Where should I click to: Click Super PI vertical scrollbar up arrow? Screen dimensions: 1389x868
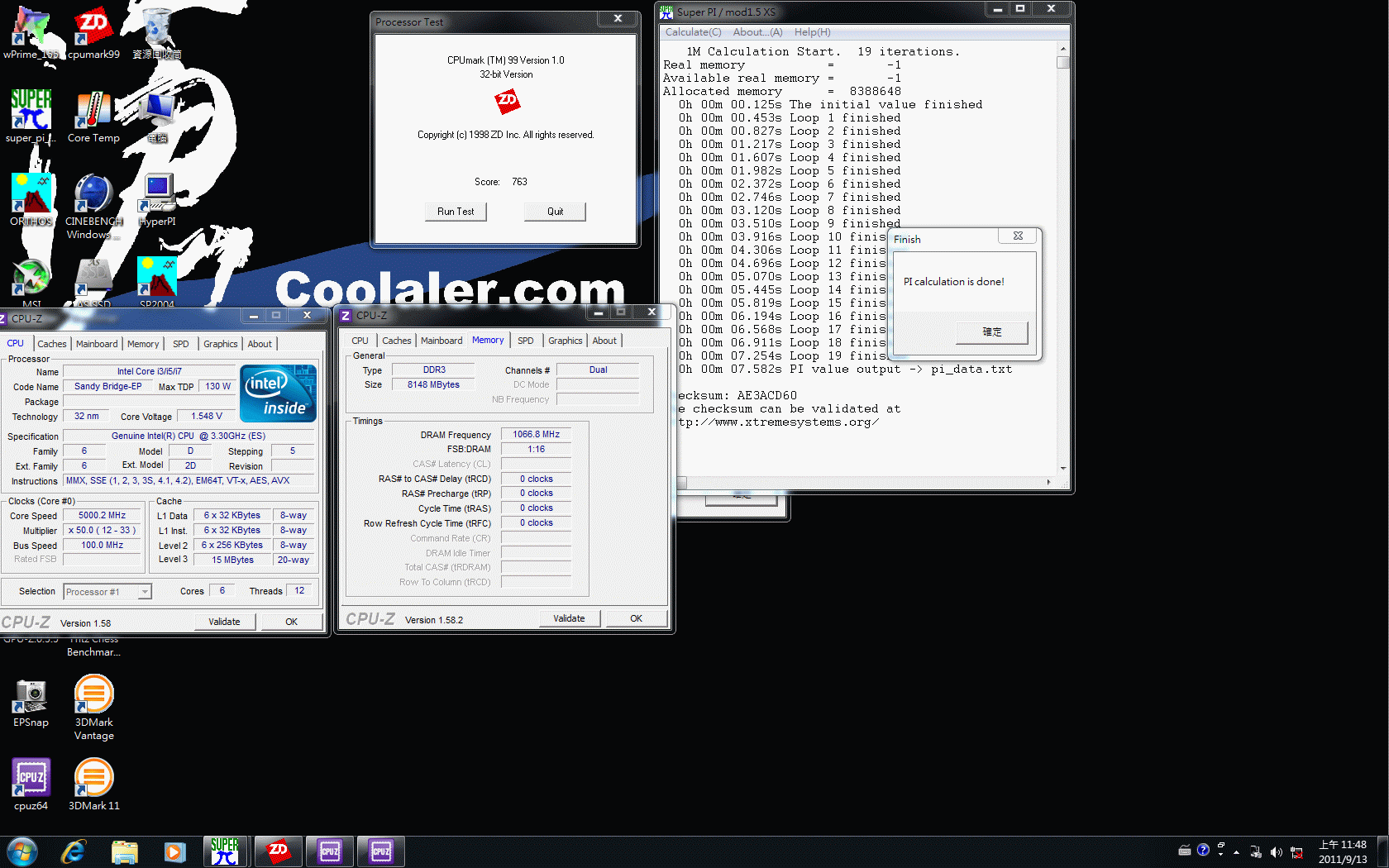click(1063, 50)
